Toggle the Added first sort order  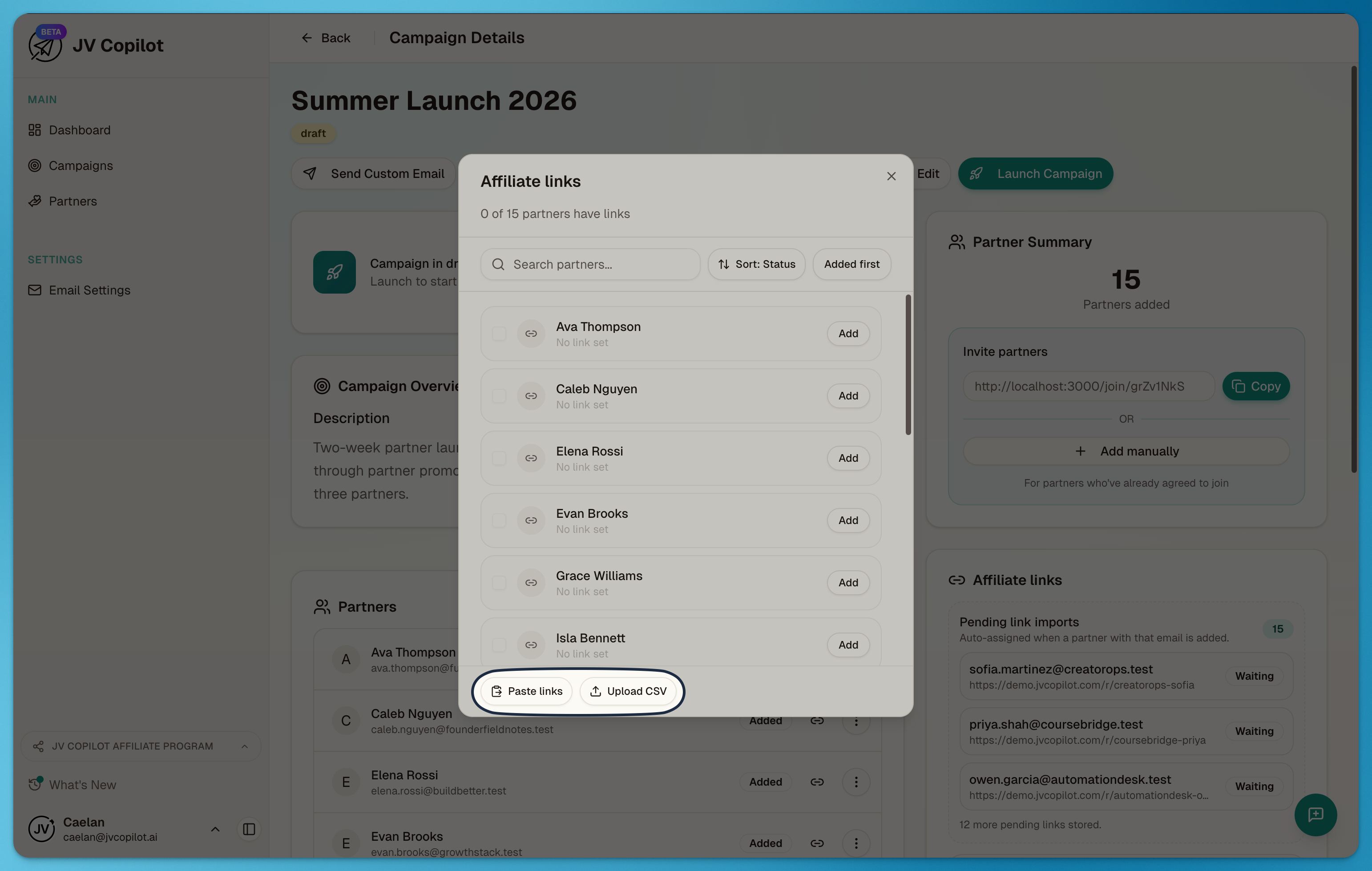click(x=851, y=264)
